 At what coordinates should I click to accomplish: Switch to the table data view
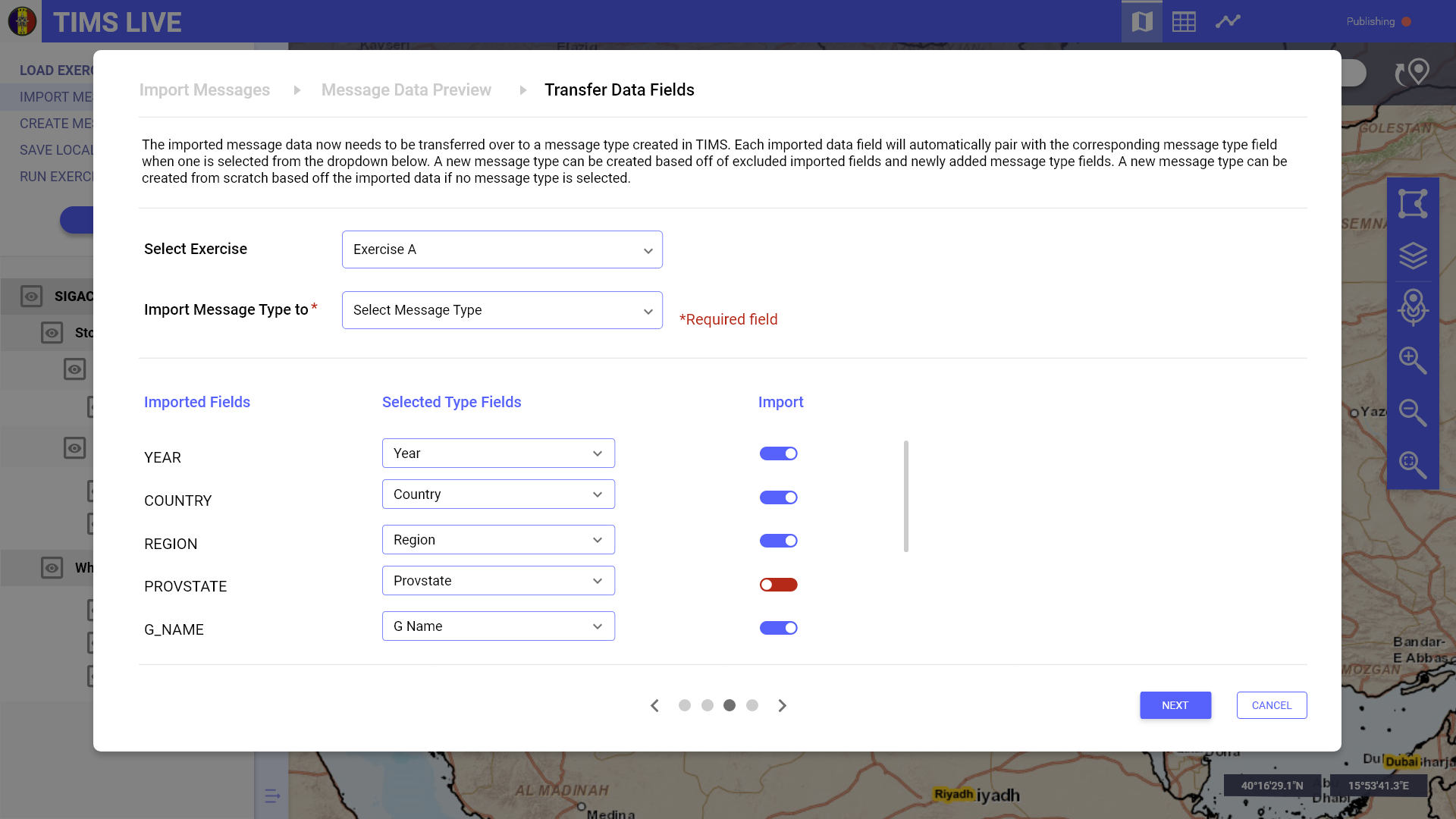point(1184,21)
